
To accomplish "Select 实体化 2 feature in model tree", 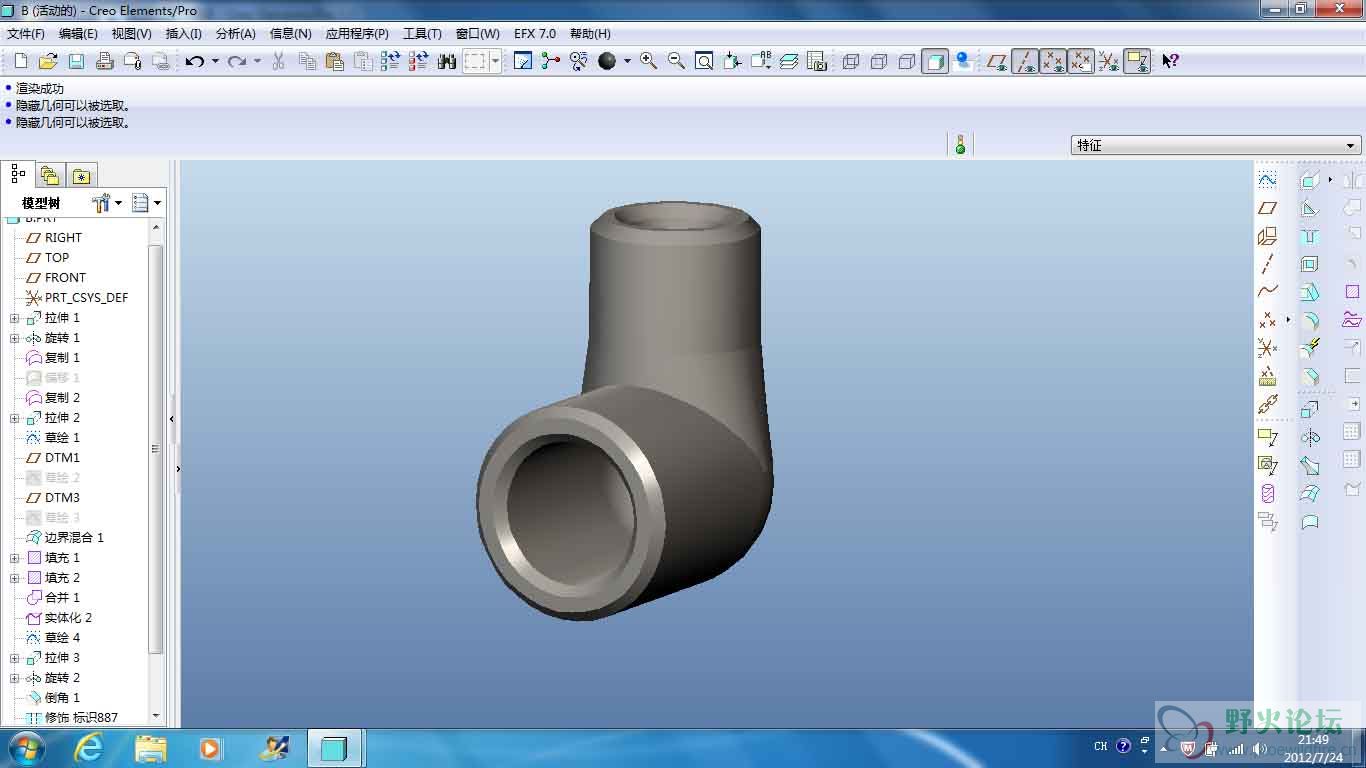I will point(68,617).
